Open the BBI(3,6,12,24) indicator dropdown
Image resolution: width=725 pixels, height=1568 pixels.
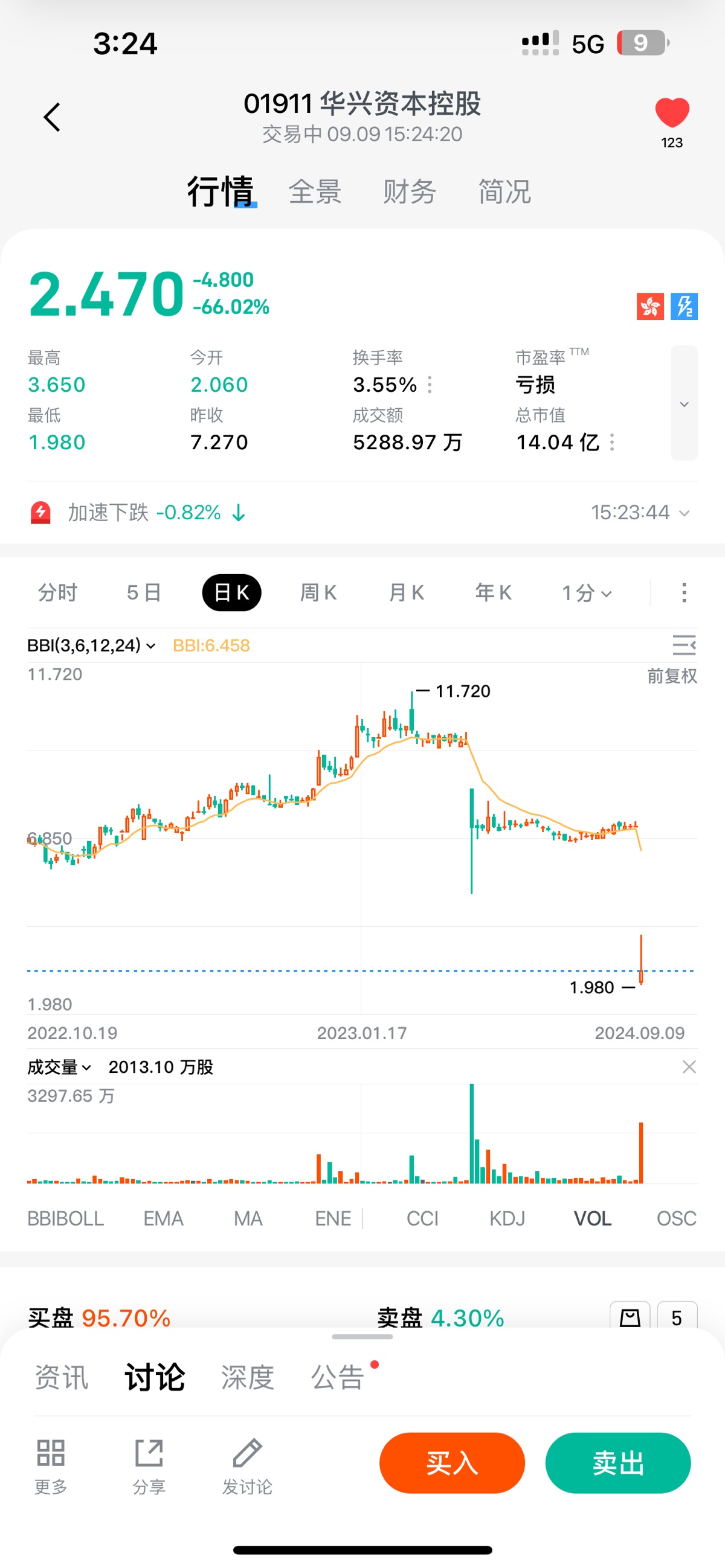[x=91, y=645]
